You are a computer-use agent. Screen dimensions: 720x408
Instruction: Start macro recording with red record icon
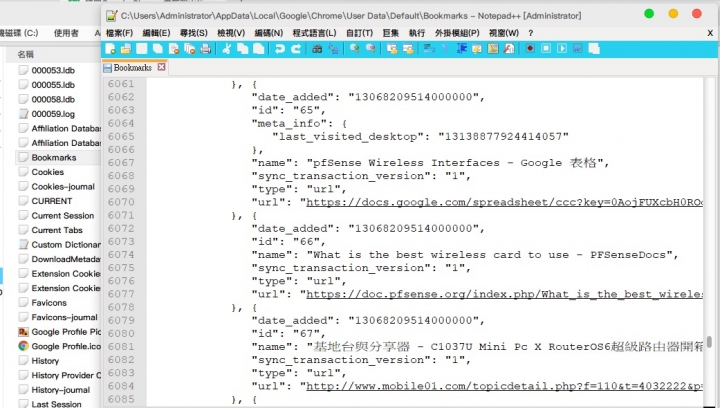(530, 49)
